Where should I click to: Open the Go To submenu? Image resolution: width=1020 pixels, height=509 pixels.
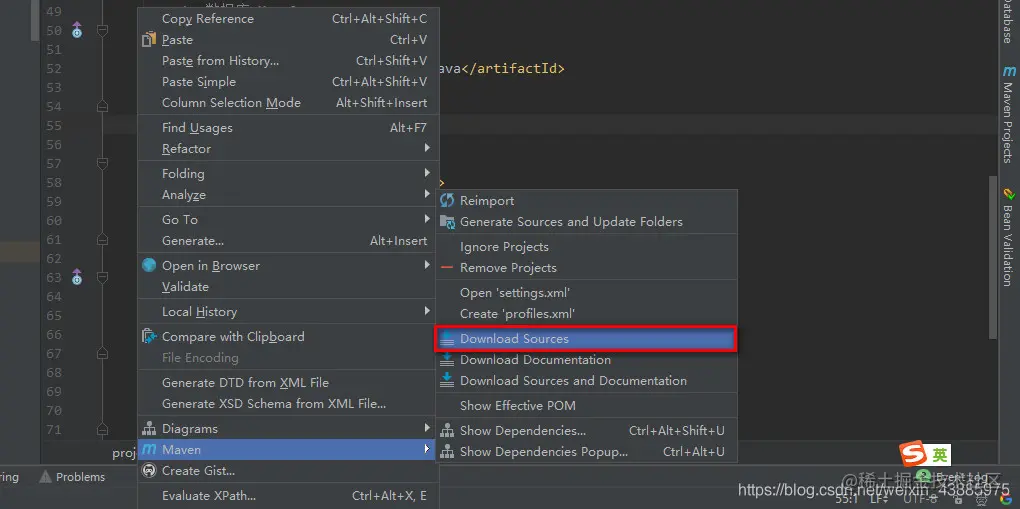[x=288, y=220]
